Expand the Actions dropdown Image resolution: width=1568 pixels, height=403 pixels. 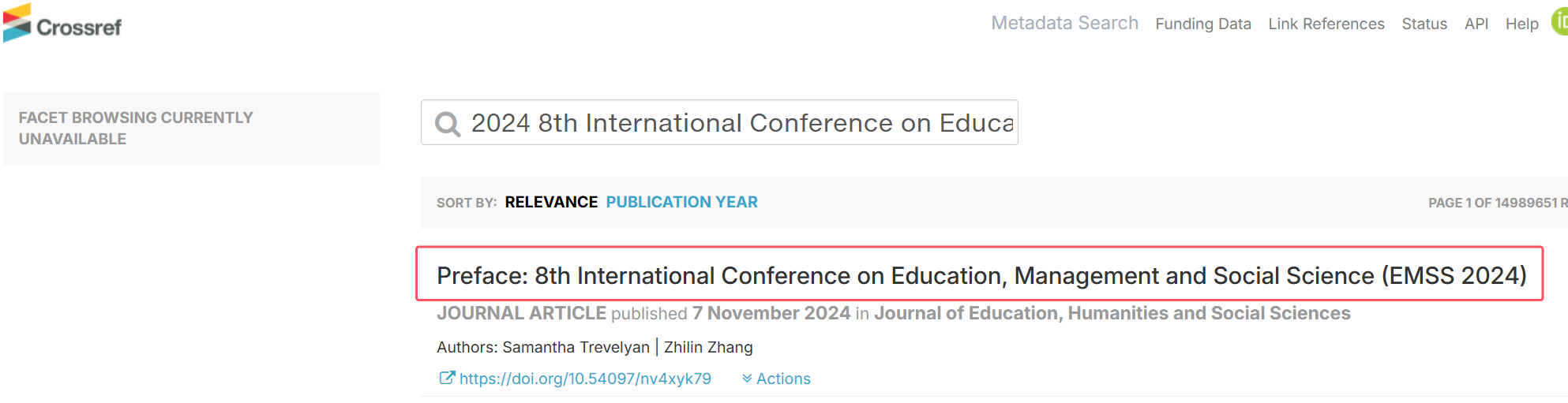776,379
